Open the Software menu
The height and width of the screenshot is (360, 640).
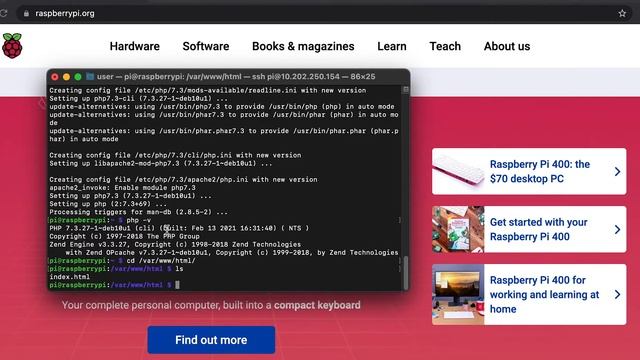[206, 47]
